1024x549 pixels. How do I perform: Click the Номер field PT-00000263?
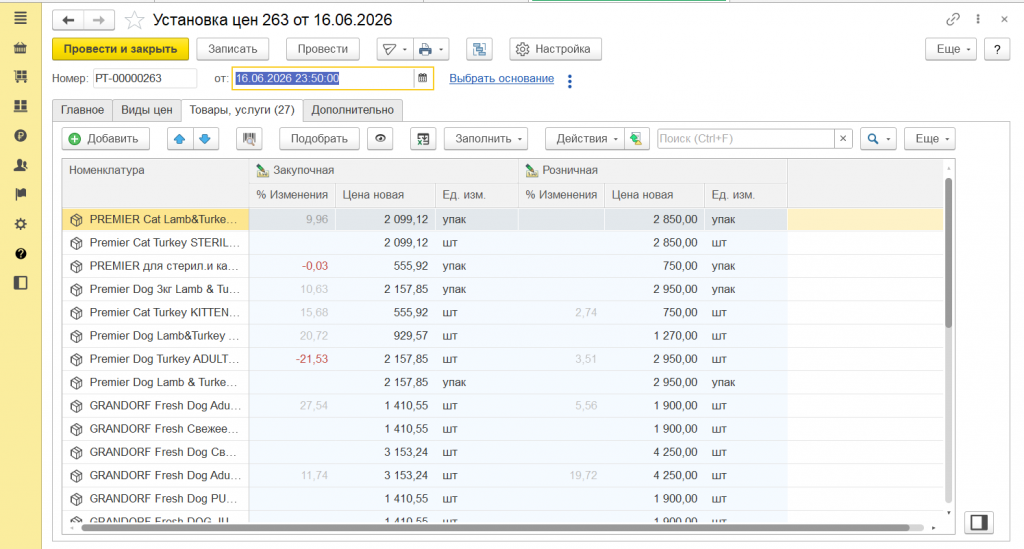click(x=144, y=78)
